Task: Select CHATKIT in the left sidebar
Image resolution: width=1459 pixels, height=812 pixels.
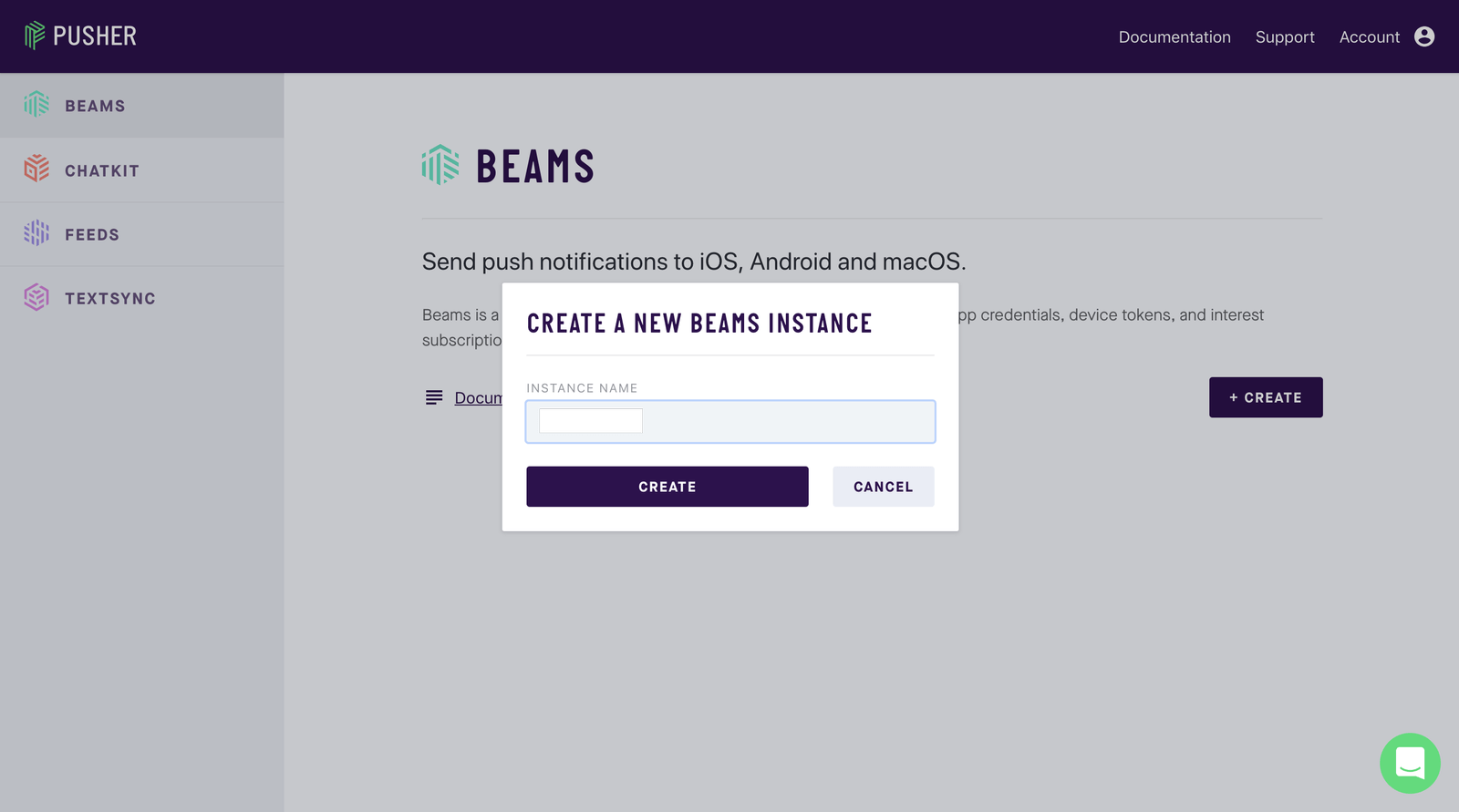Action: 101,170
